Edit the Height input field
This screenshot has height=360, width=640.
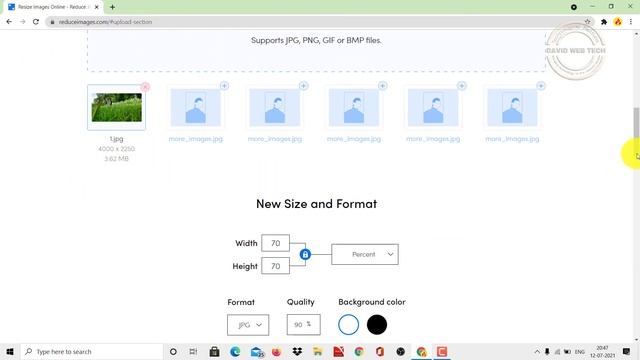click(x=276, y=266)
